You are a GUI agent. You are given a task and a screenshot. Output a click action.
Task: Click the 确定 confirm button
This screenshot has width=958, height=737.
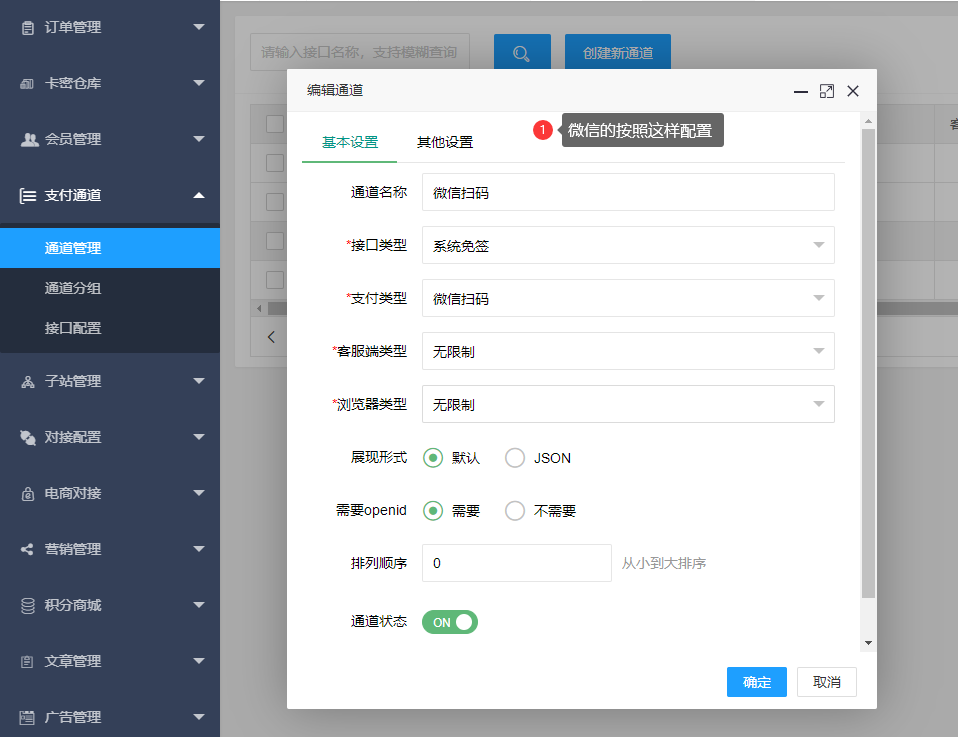[756, 682]
